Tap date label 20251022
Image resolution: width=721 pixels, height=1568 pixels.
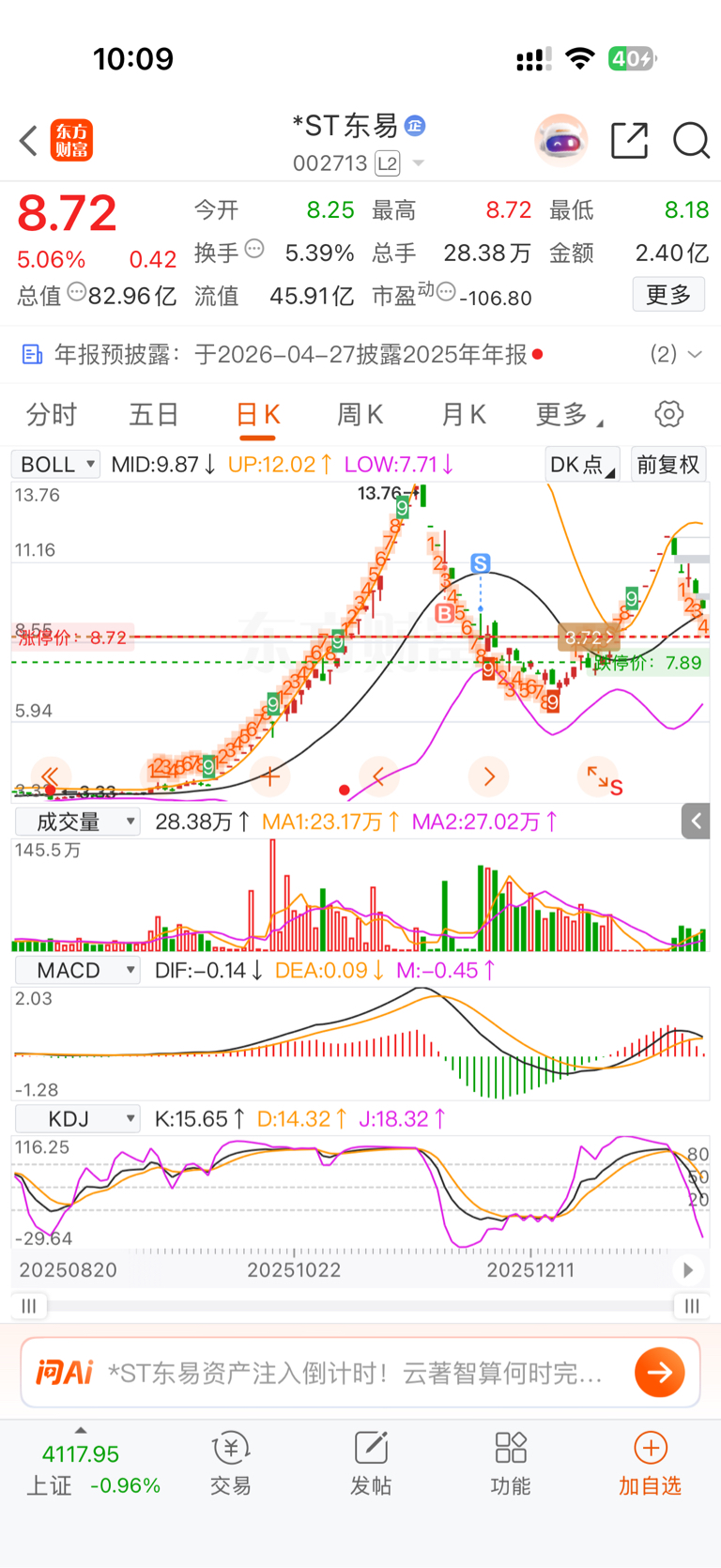[x=294, y=1269]
